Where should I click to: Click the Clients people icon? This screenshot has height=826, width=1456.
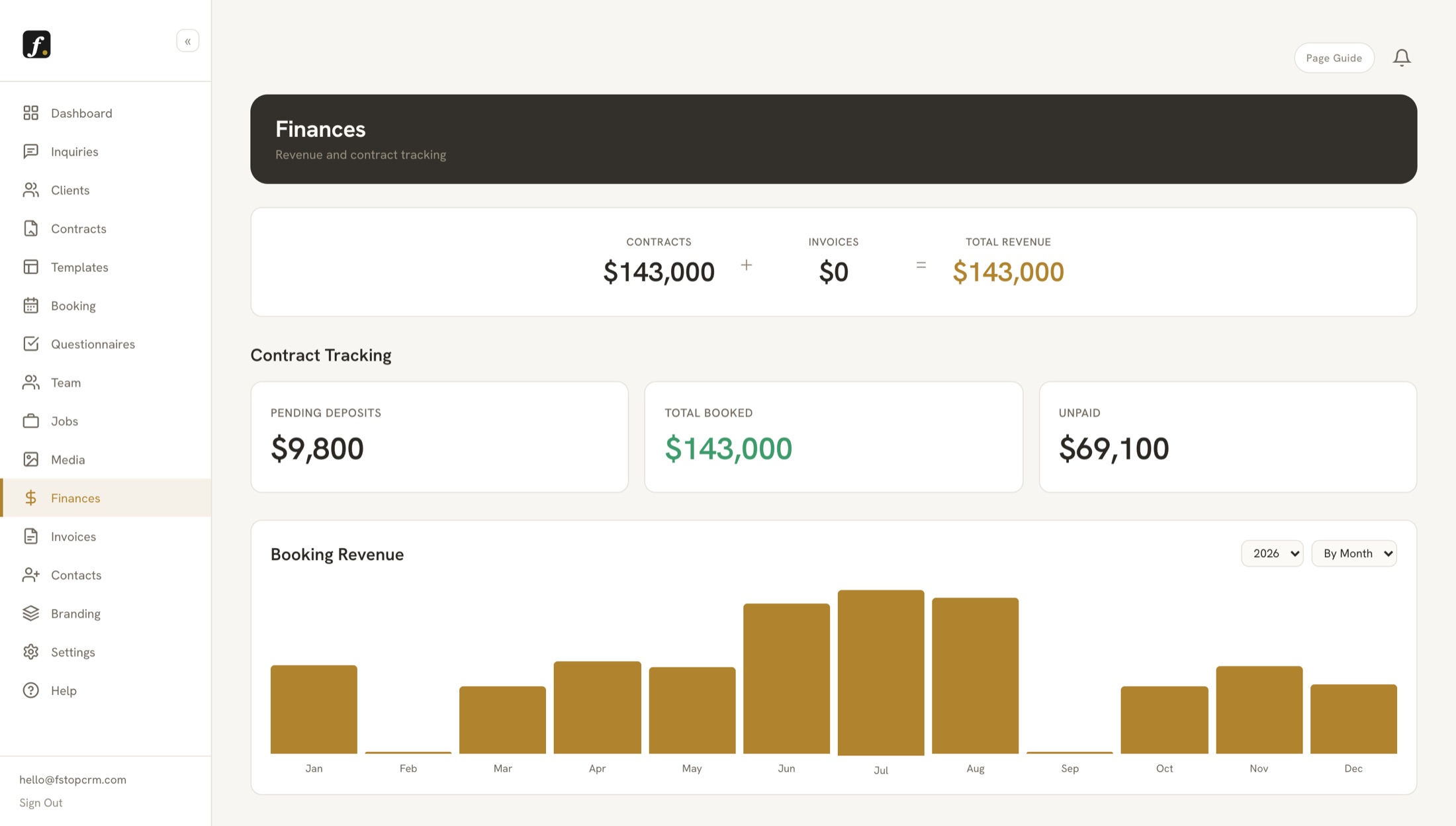[x=31, y=190]
